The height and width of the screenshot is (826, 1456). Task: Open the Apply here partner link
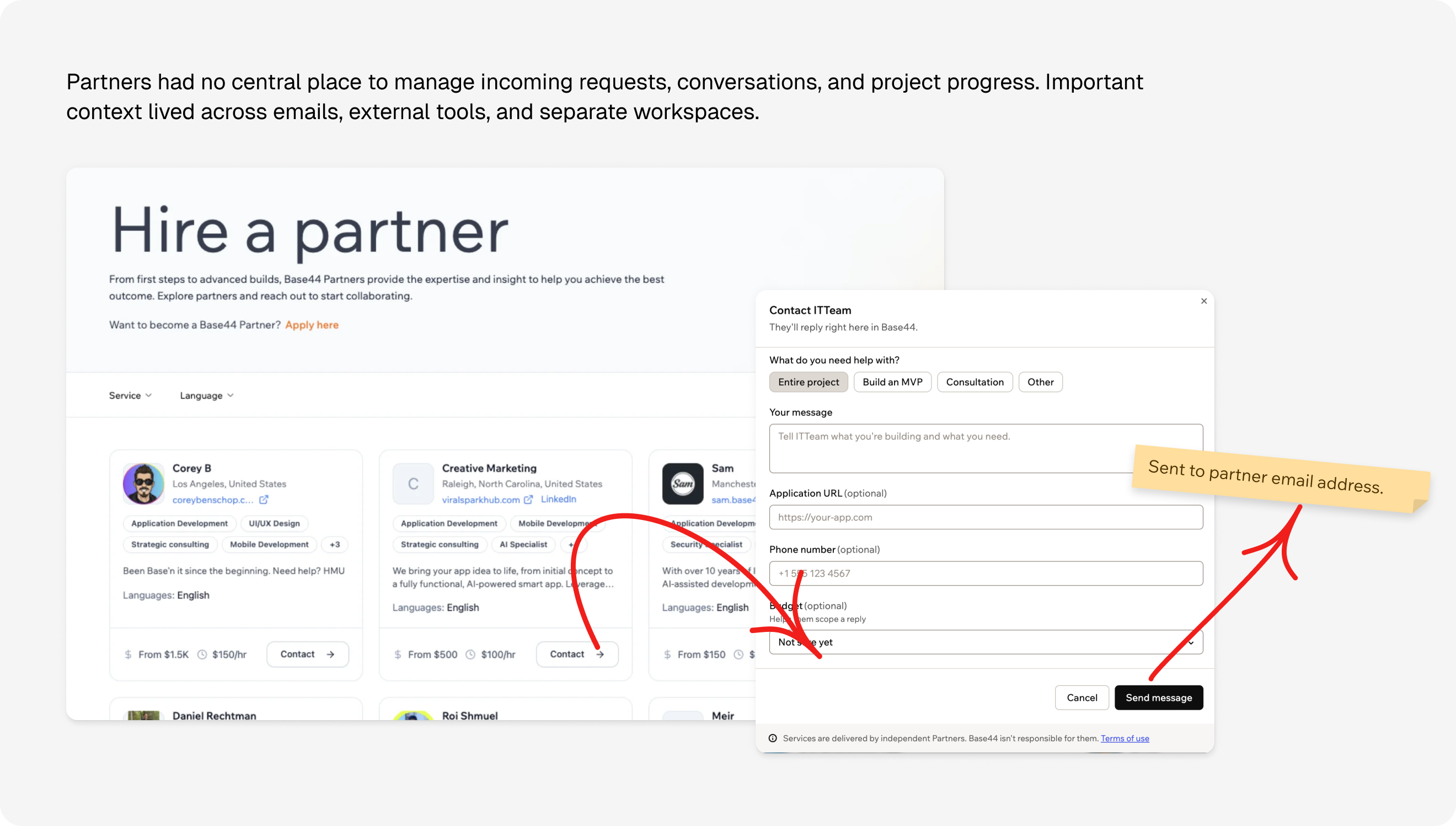coord(312,324)
